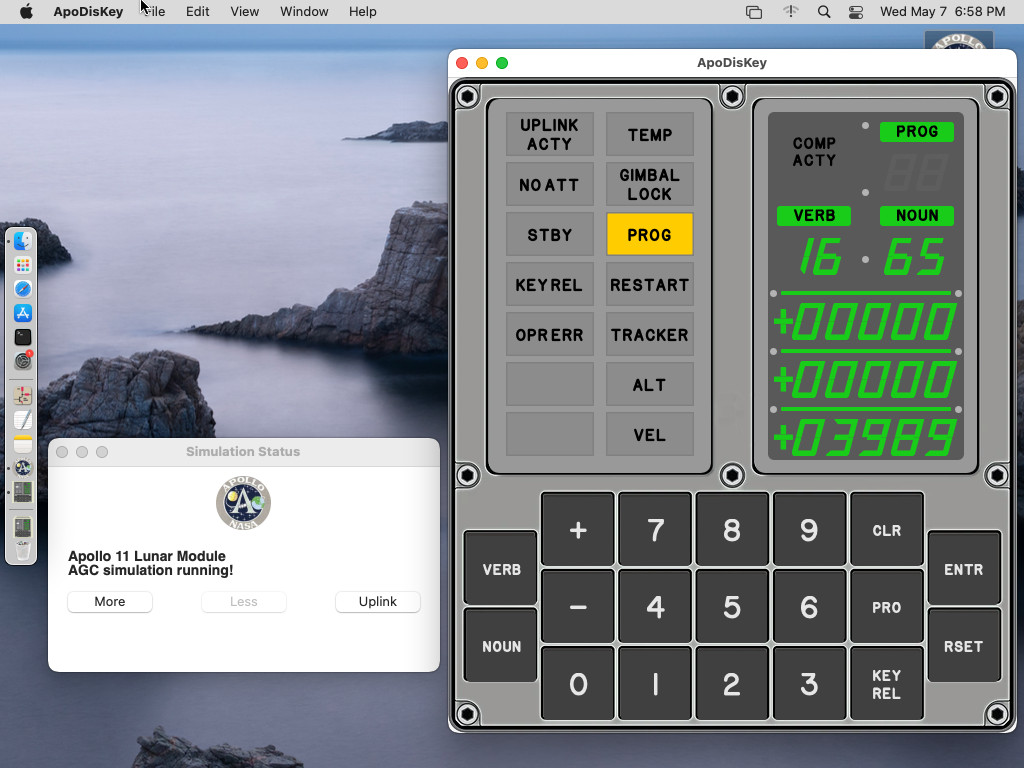Click the 'AGC simulation running!' status text
This screenshot has width=1024, height=768.
[x=151, y=570]
